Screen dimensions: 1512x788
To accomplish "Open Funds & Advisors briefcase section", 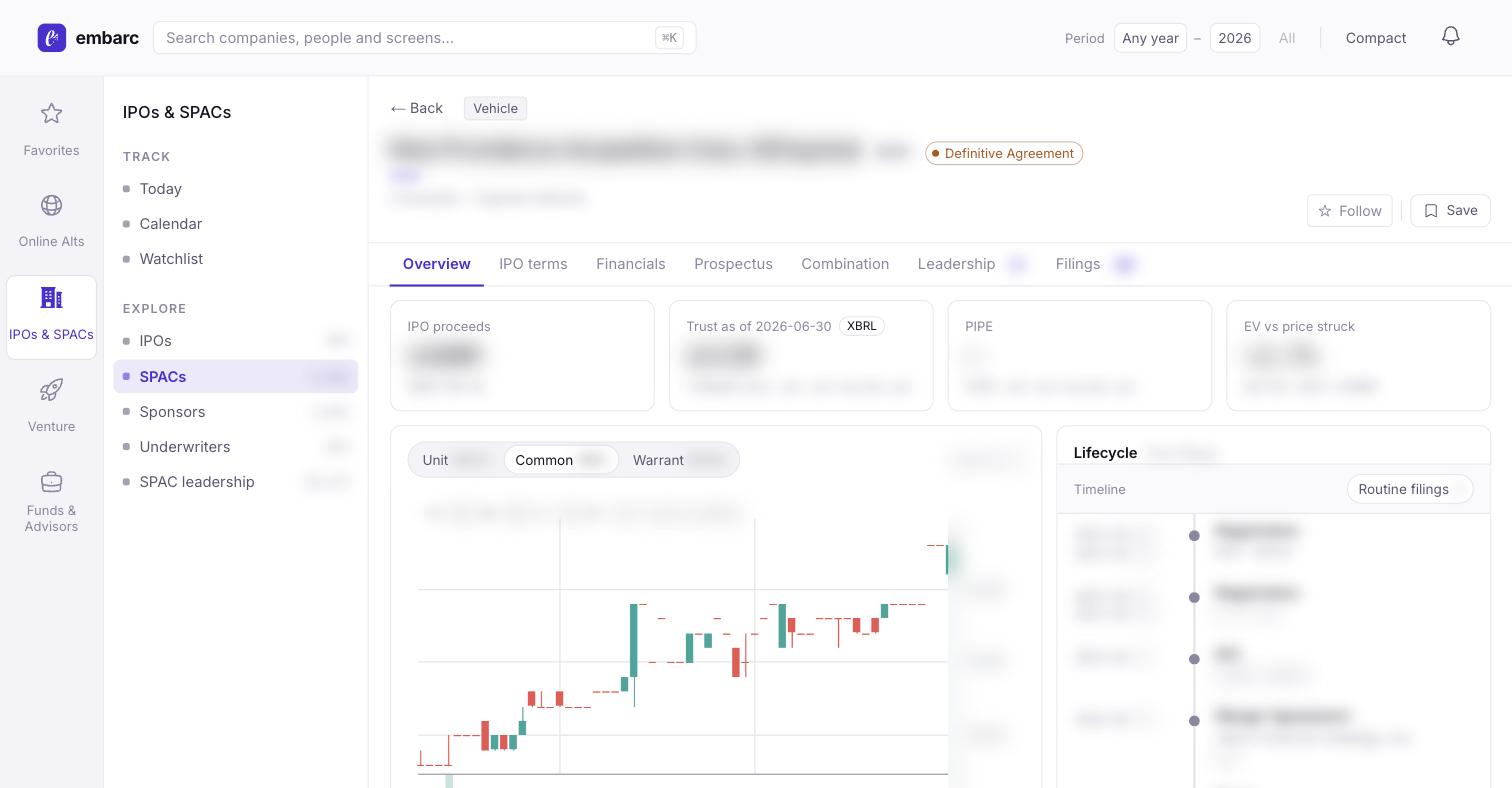I will (x=51, y=502).
